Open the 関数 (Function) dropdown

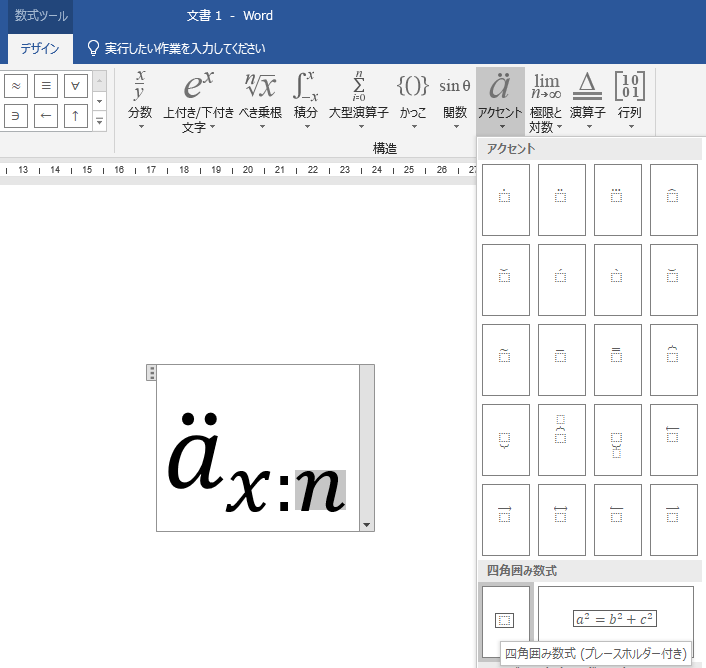455,100
